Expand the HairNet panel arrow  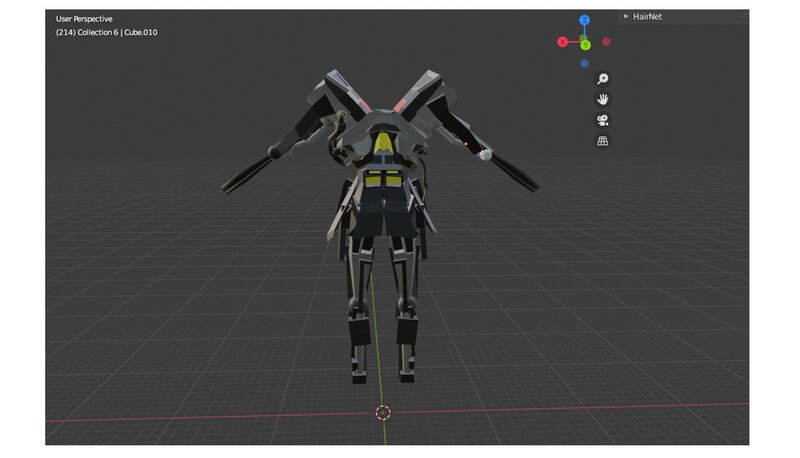point(626,16)
